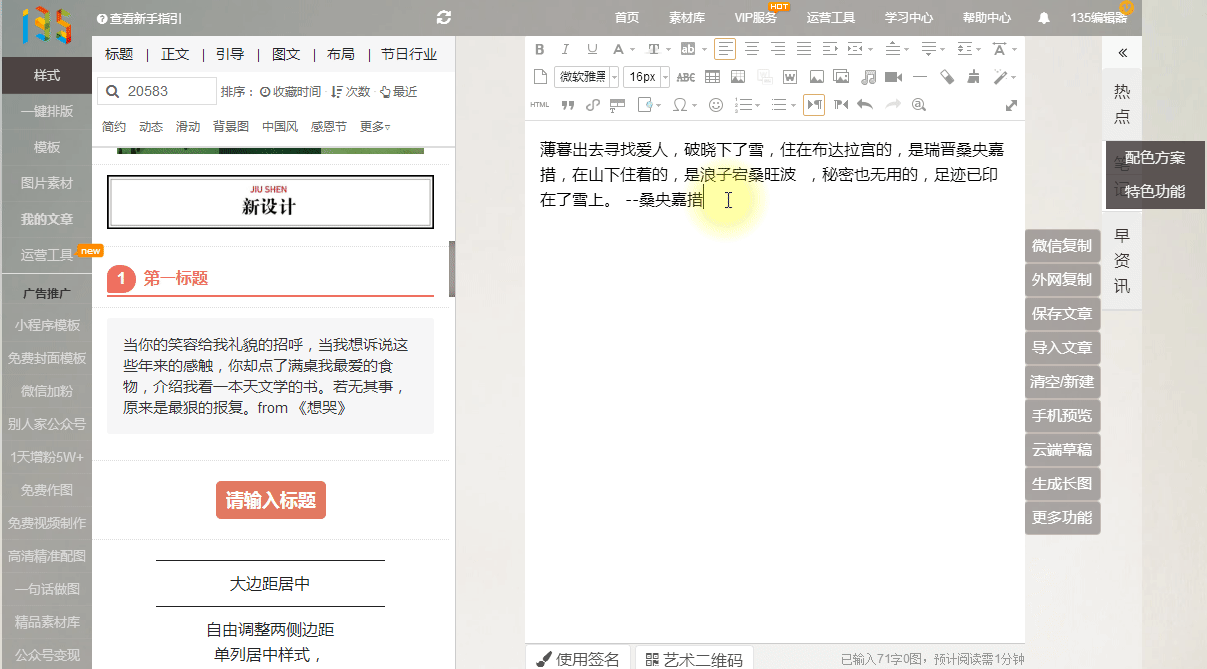The width and height of the screenshot is (1207, 669).
Task: Toggle HTML source code view
Action: (540, 104)
